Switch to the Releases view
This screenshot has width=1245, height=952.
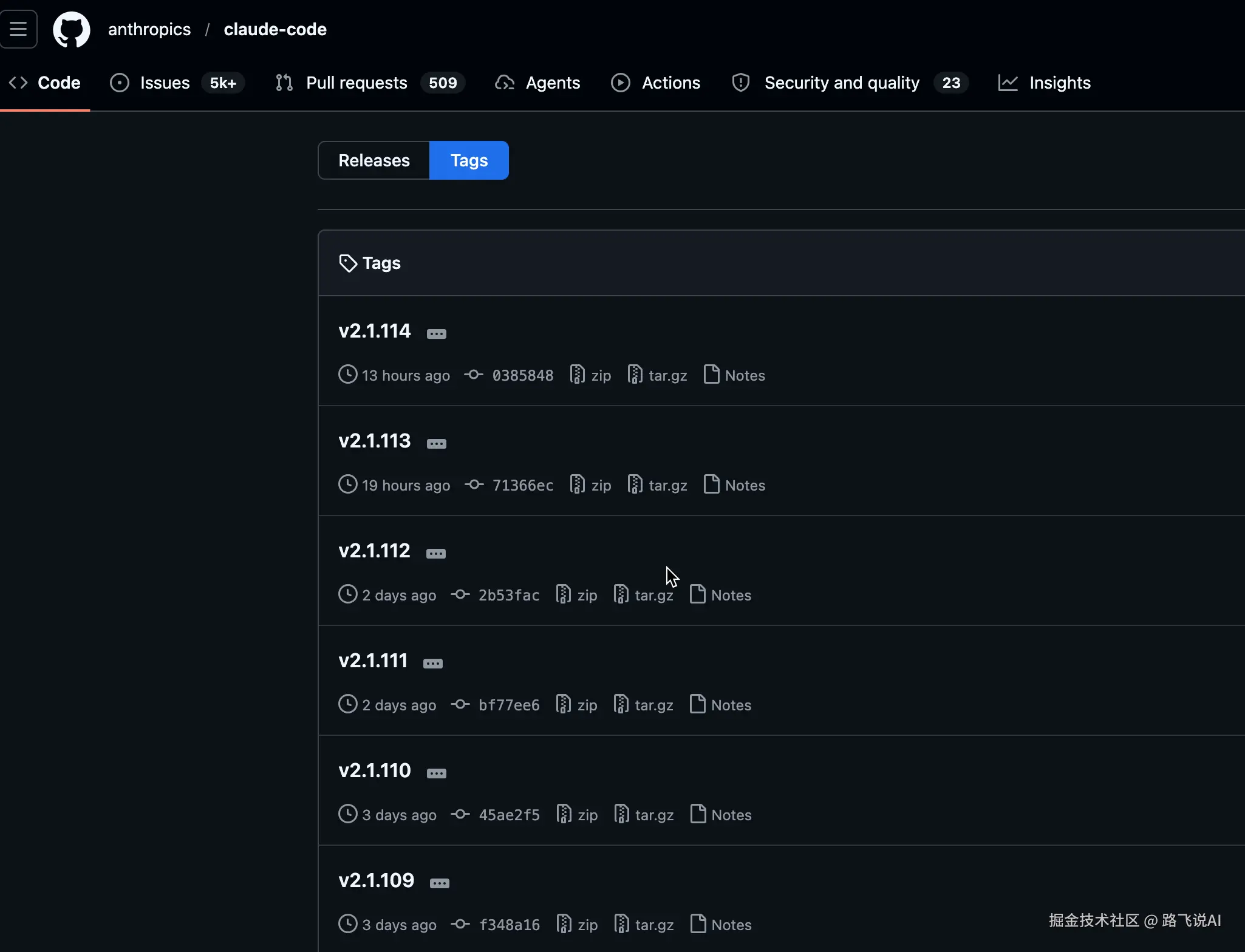click(374, 160)
